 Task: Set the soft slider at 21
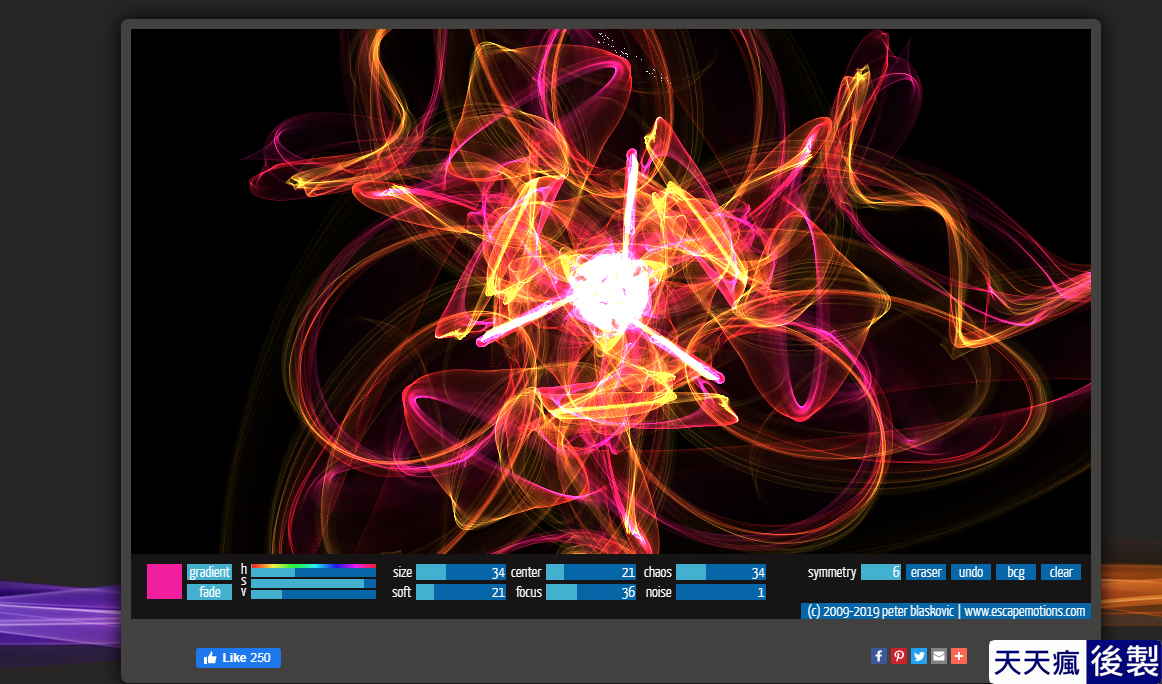461,592
